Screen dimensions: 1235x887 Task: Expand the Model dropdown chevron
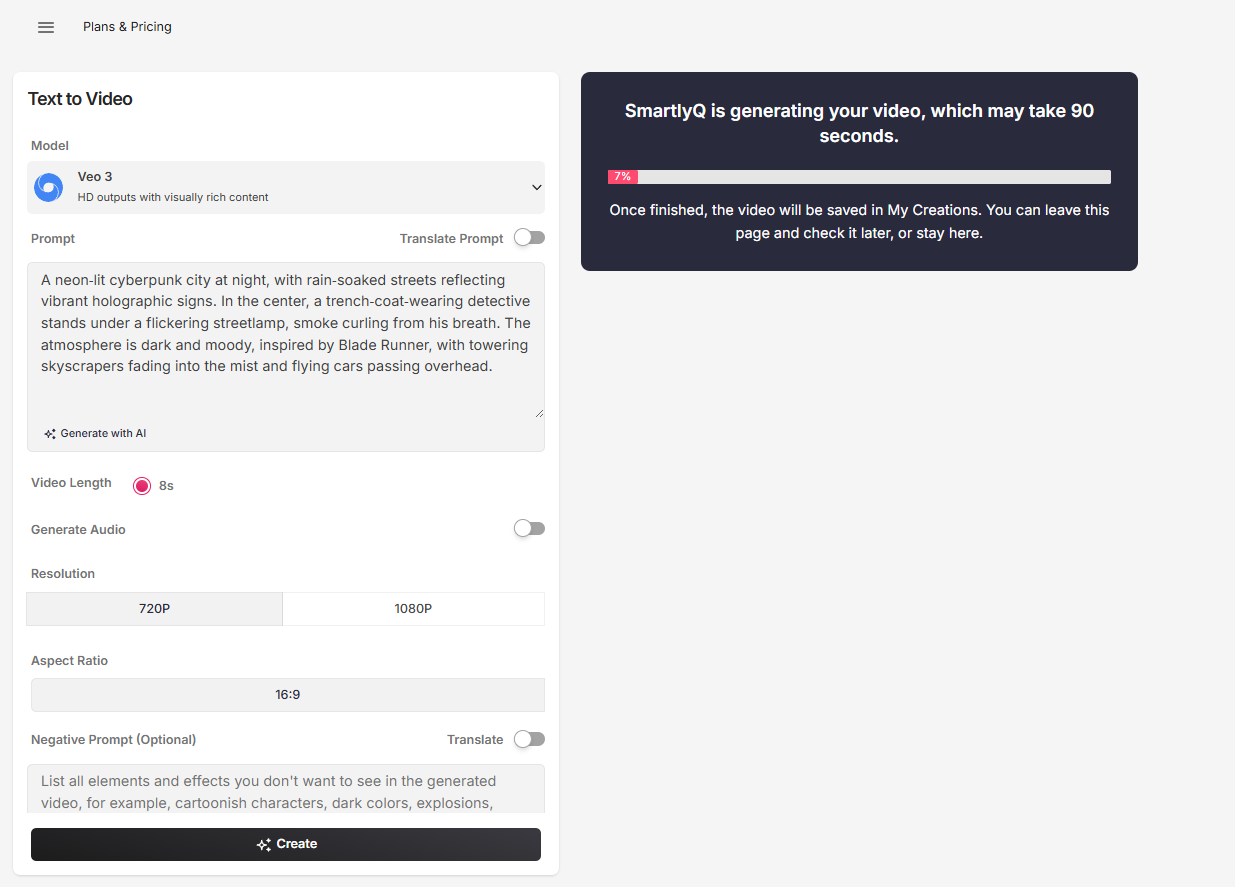(536, 187)
